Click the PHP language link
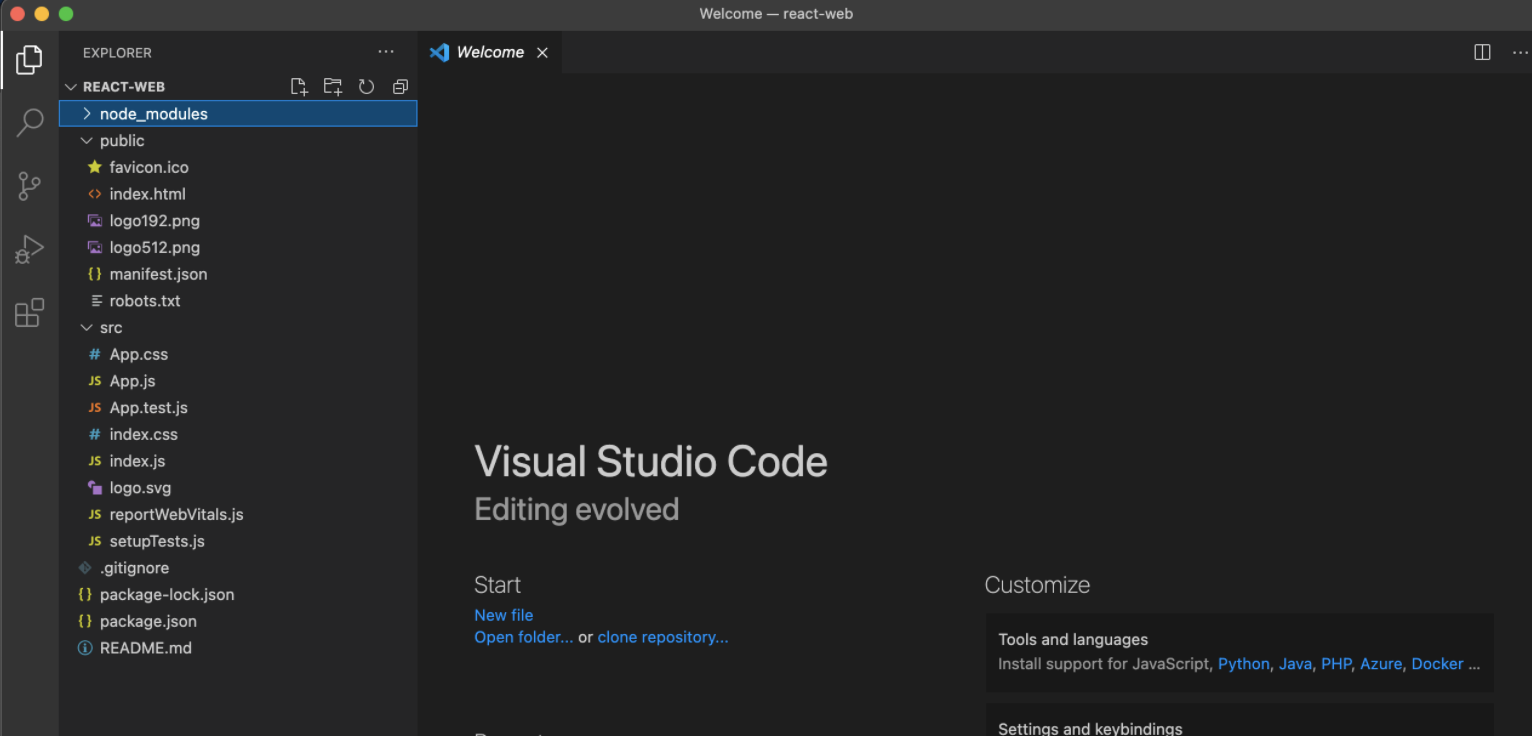 (x=1336, y=664)
